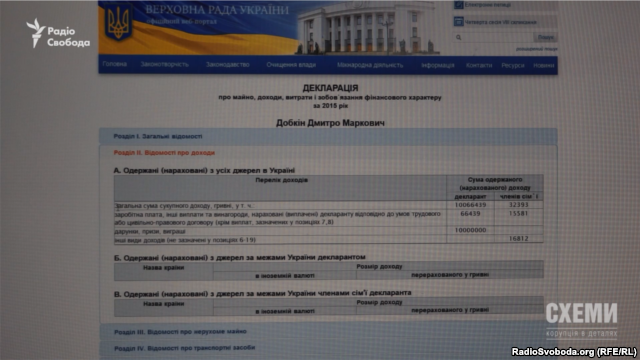
Task: Select the family salary value 15581
Action: coord(518,213)
